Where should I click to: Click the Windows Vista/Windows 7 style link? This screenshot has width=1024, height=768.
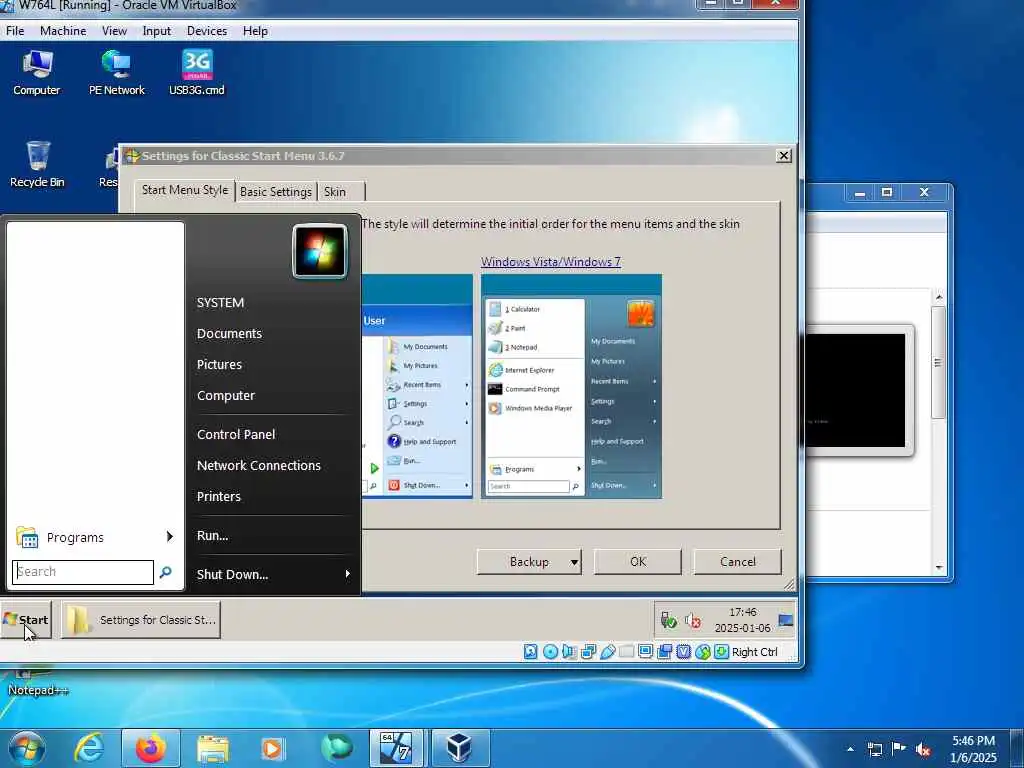pos(551,262)
